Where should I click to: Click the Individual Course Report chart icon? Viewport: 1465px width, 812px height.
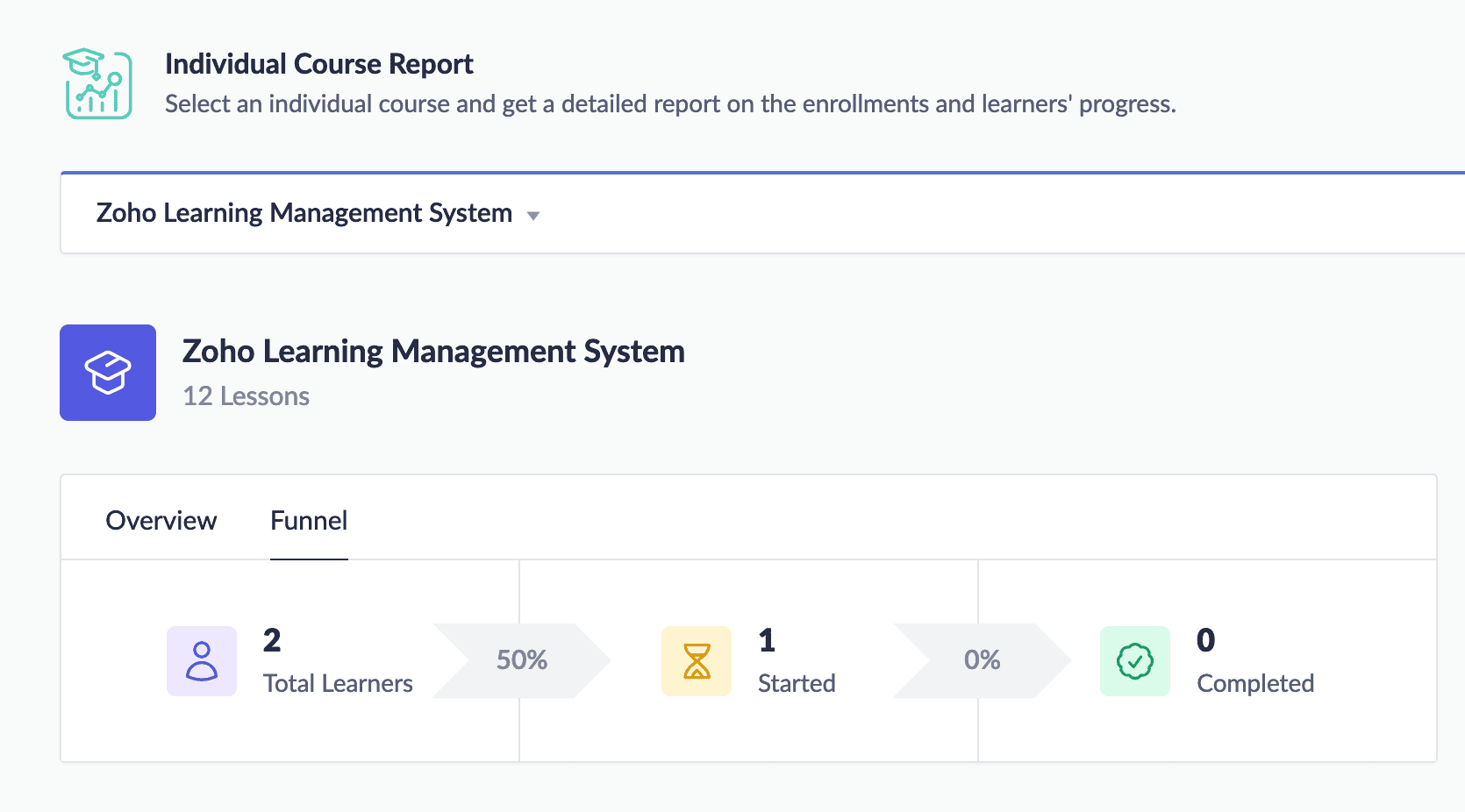tap(97, 84)
